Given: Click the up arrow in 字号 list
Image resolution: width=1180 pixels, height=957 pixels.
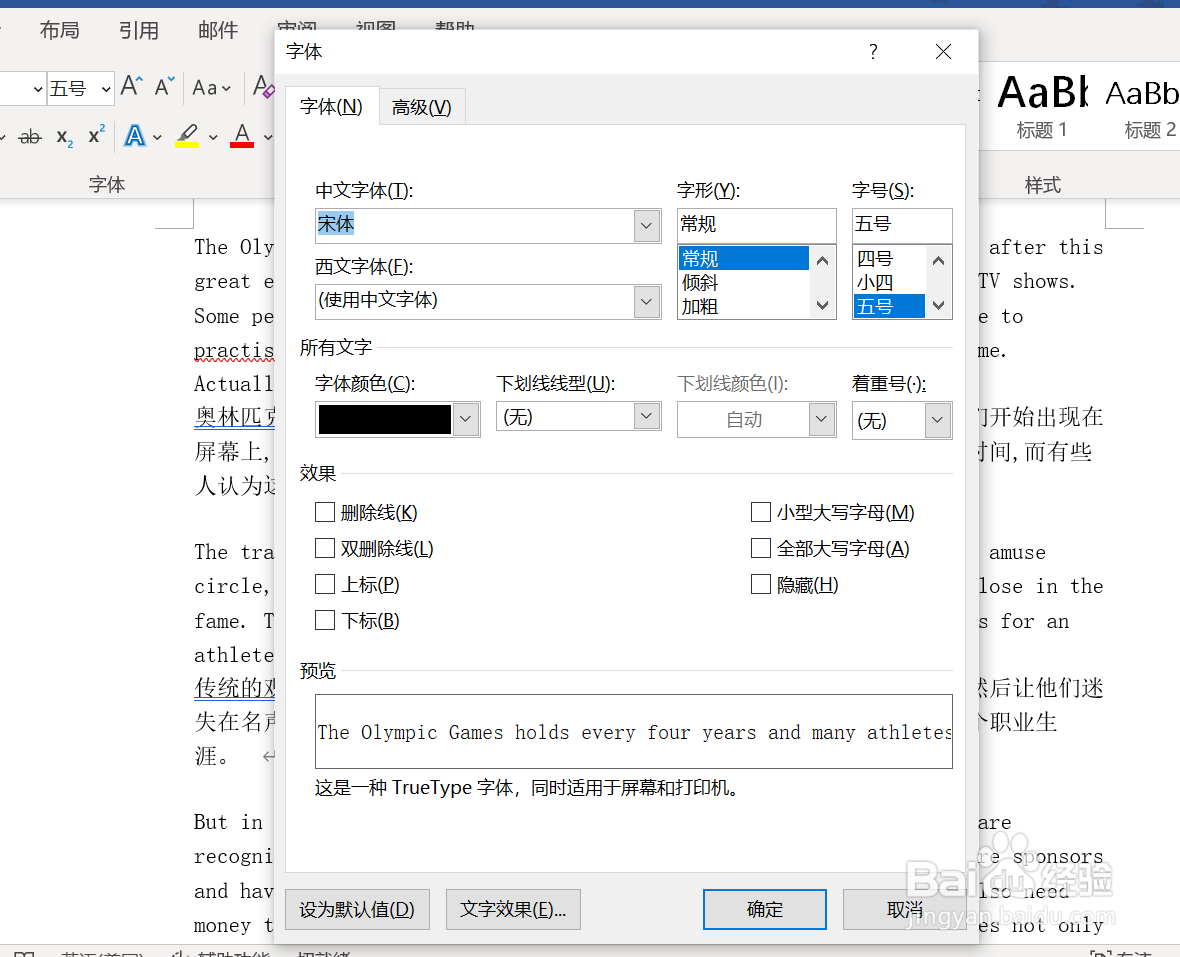Looking at the screenshot, I should pyautogui.click(x=938, y=260).
